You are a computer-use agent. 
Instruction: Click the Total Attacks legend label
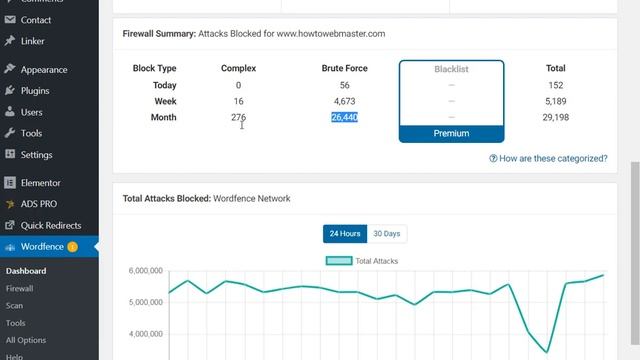(376, 261)
